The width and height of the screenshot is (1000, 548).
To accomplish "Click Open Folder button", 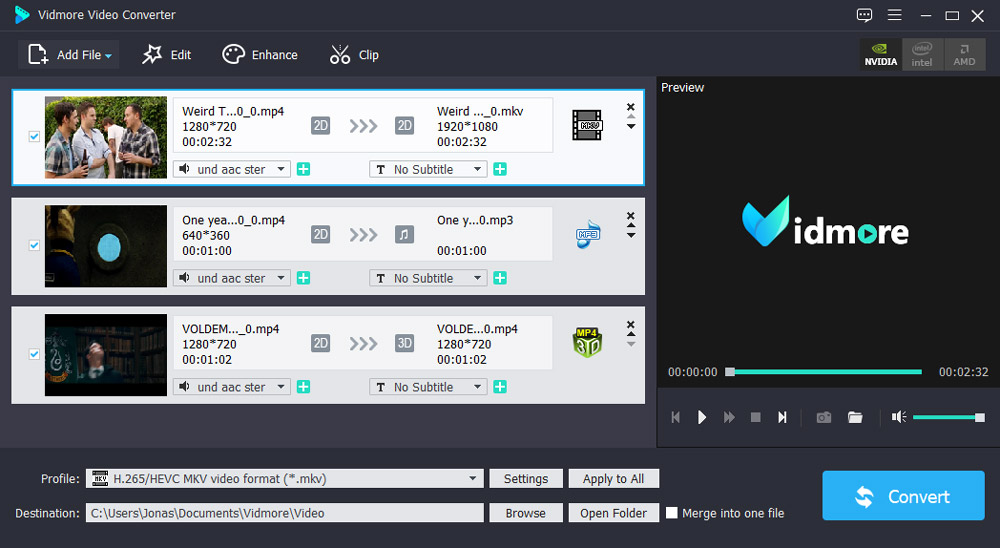I will [x=614, y=513].
